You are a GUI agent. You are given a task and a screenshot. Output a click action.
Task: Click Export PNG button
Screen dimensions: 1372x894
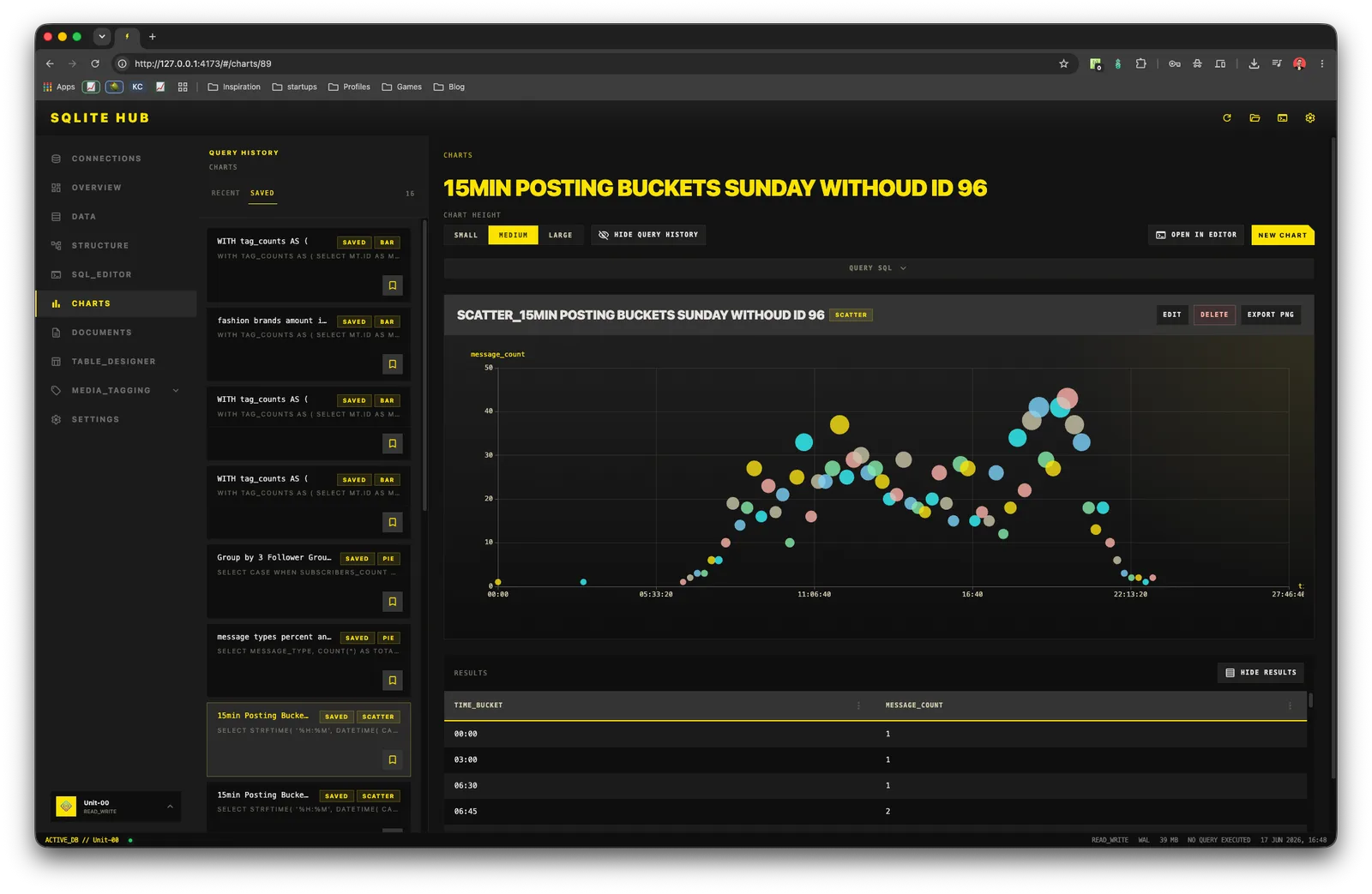tap(1270, 315)
